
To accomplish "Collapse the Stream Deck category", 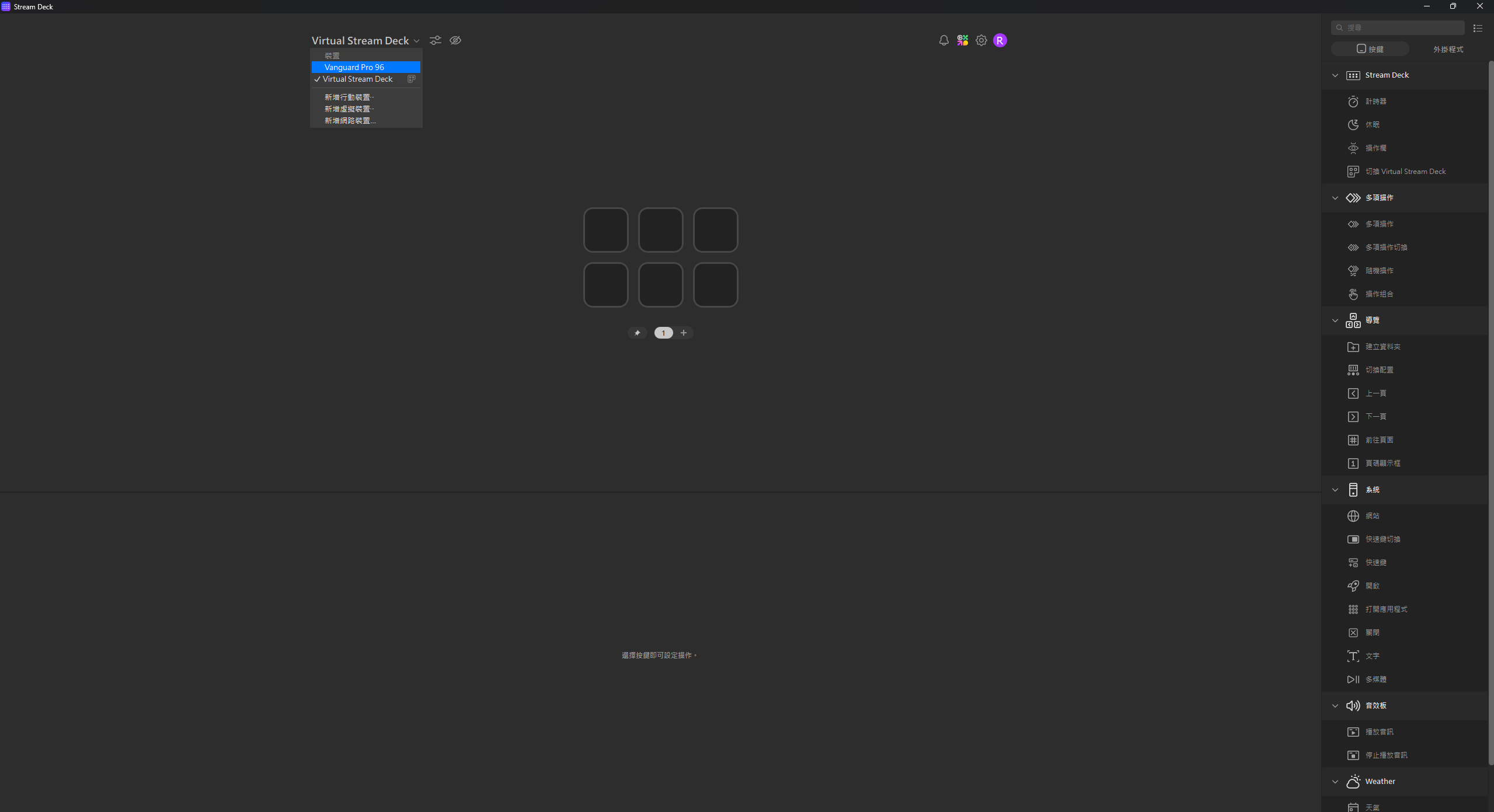I will [x=1335, y=75].
